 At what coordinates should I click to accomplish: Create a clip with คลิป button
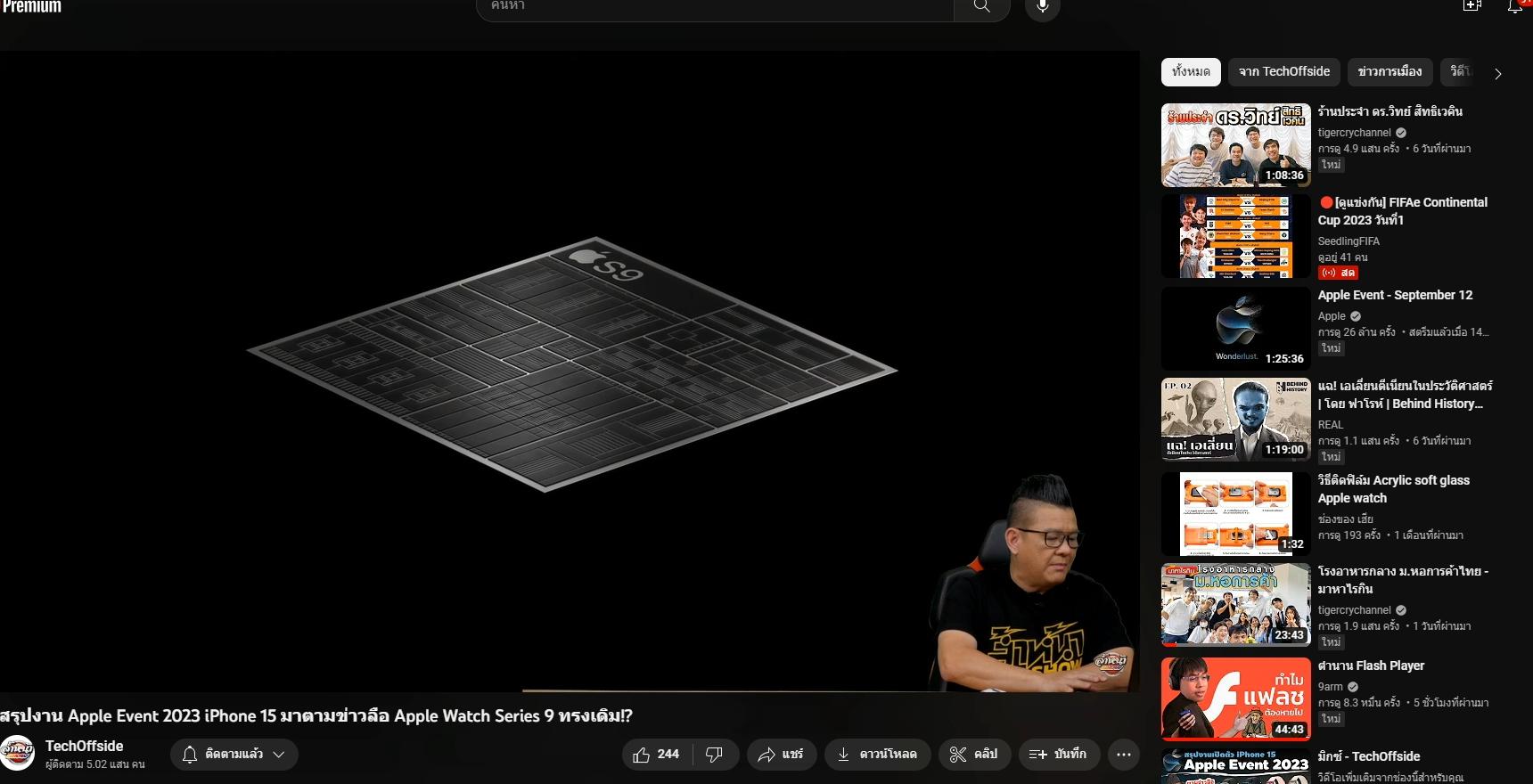[x=973, y=755]
